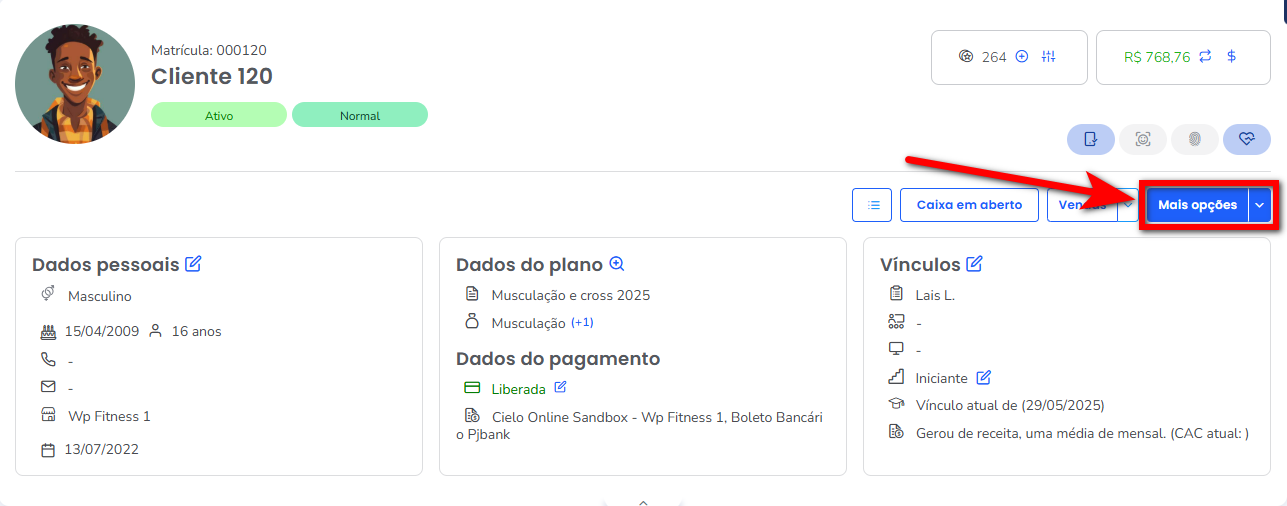Click the Caixa em aberto button

(x=969, y=205)
